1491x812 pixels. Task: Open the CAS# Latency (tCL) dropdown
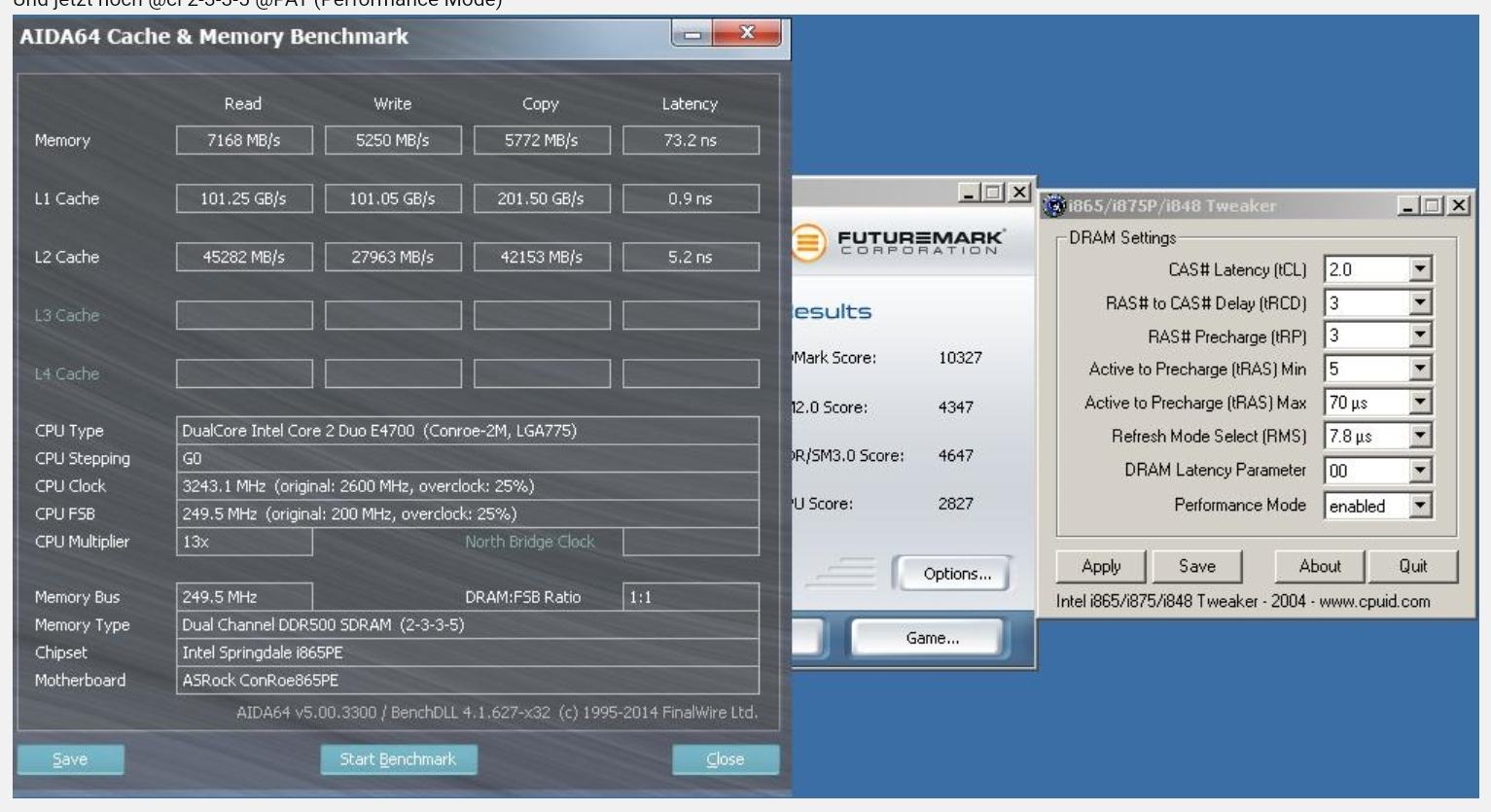[1420, 269]
